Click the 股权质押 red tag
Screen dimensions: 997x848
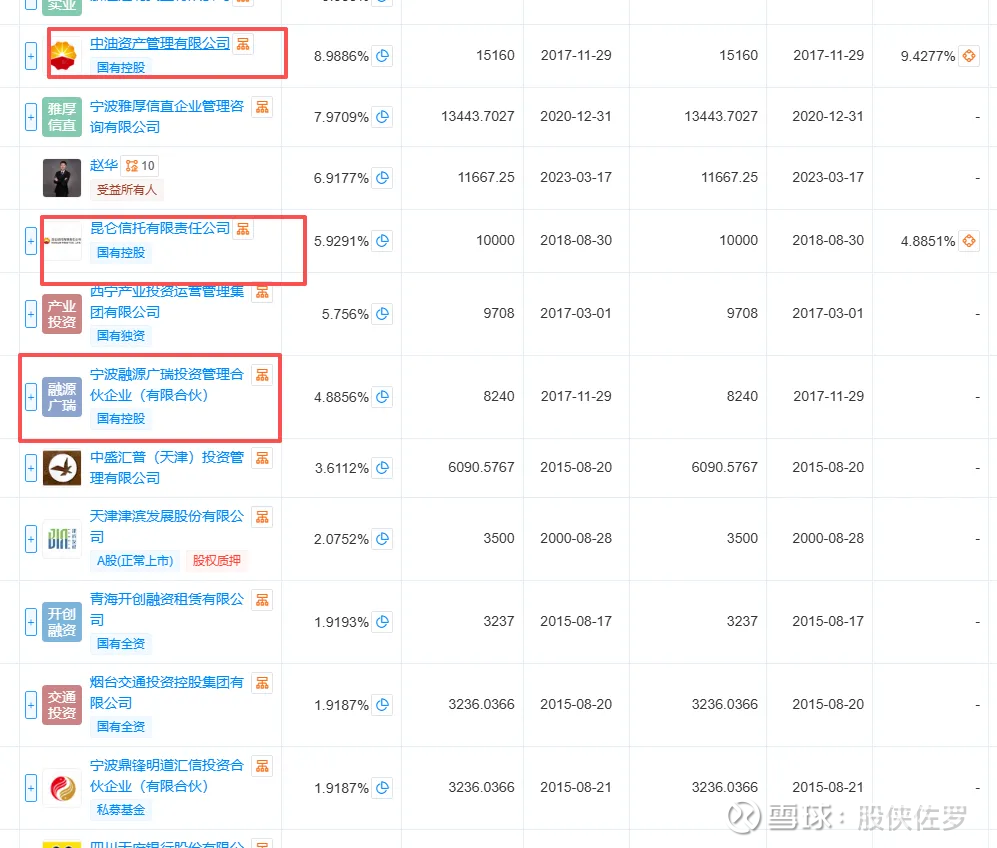tap(216, 561)
